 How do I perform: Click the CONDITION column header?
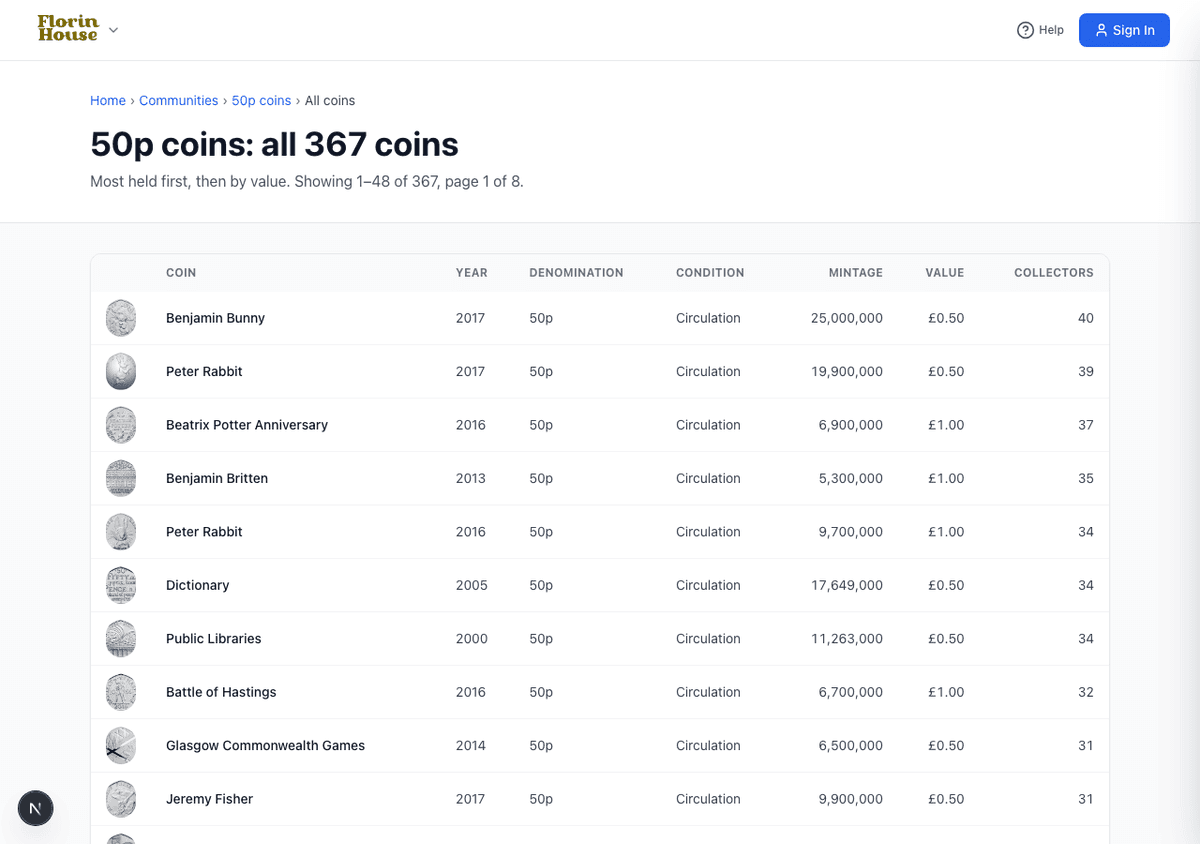[x=710, y=272]
